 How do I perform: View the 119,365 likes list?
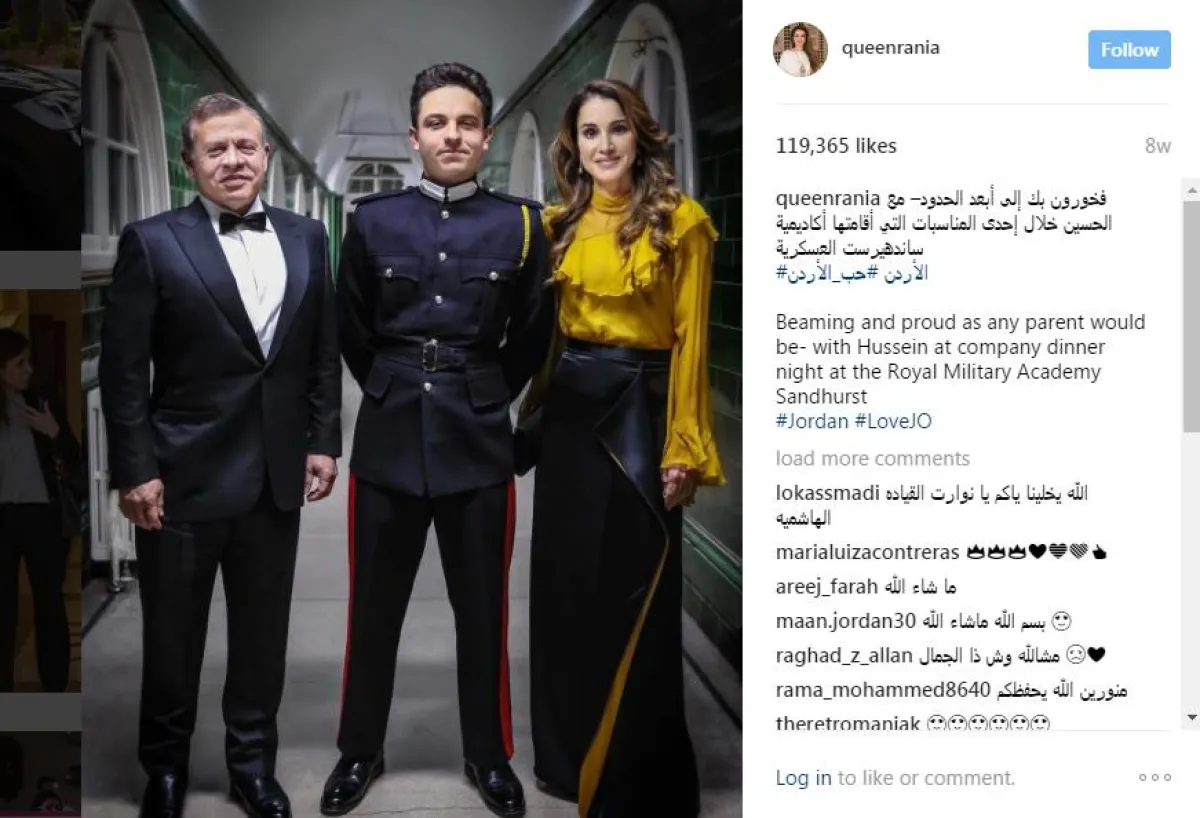tap(836, 146)
